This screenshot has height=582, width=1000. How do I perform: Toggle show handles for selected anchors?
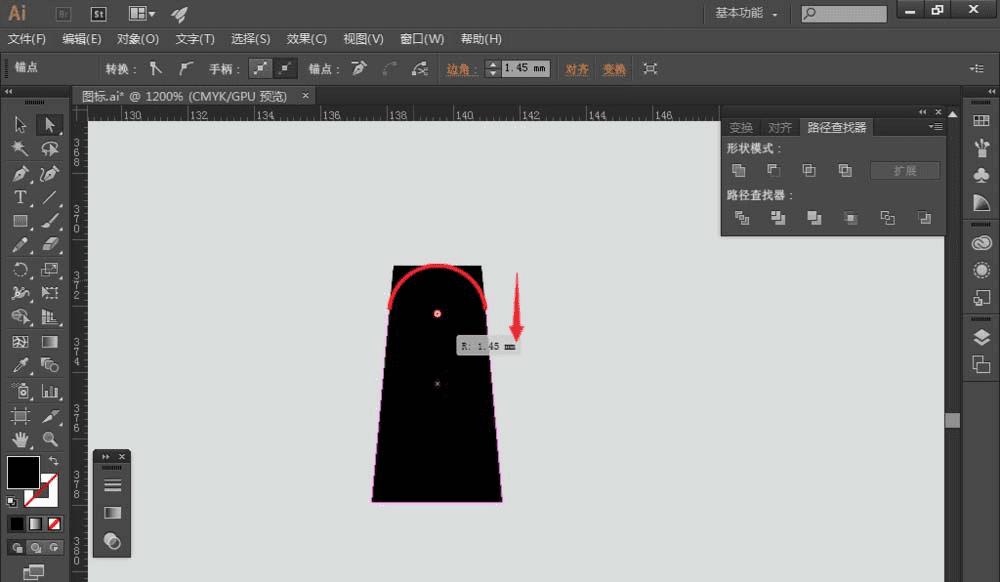[260, 68]
